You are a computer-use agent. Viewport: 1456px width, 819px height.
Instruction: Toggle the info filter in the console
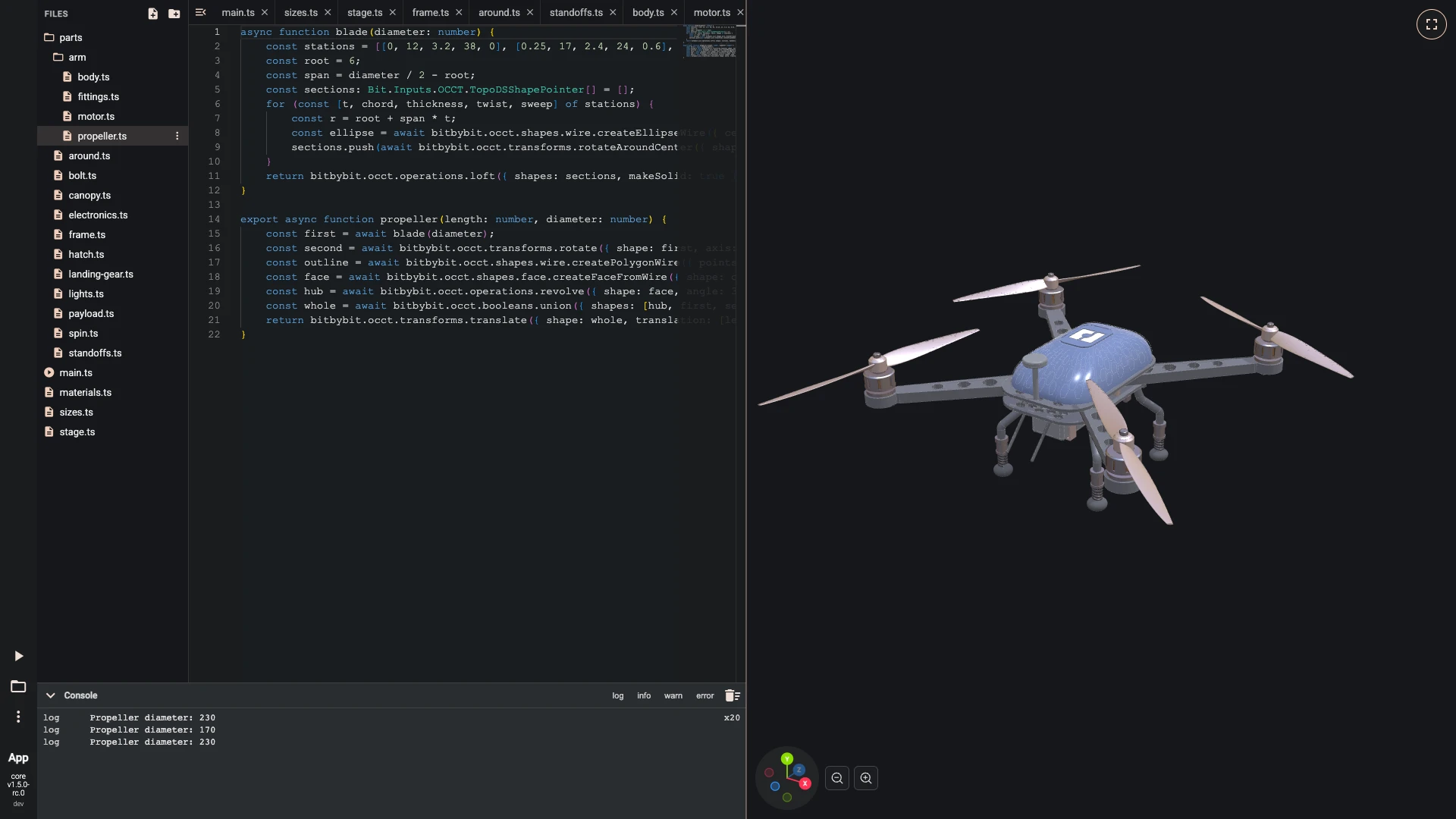[x=644, y=695]
